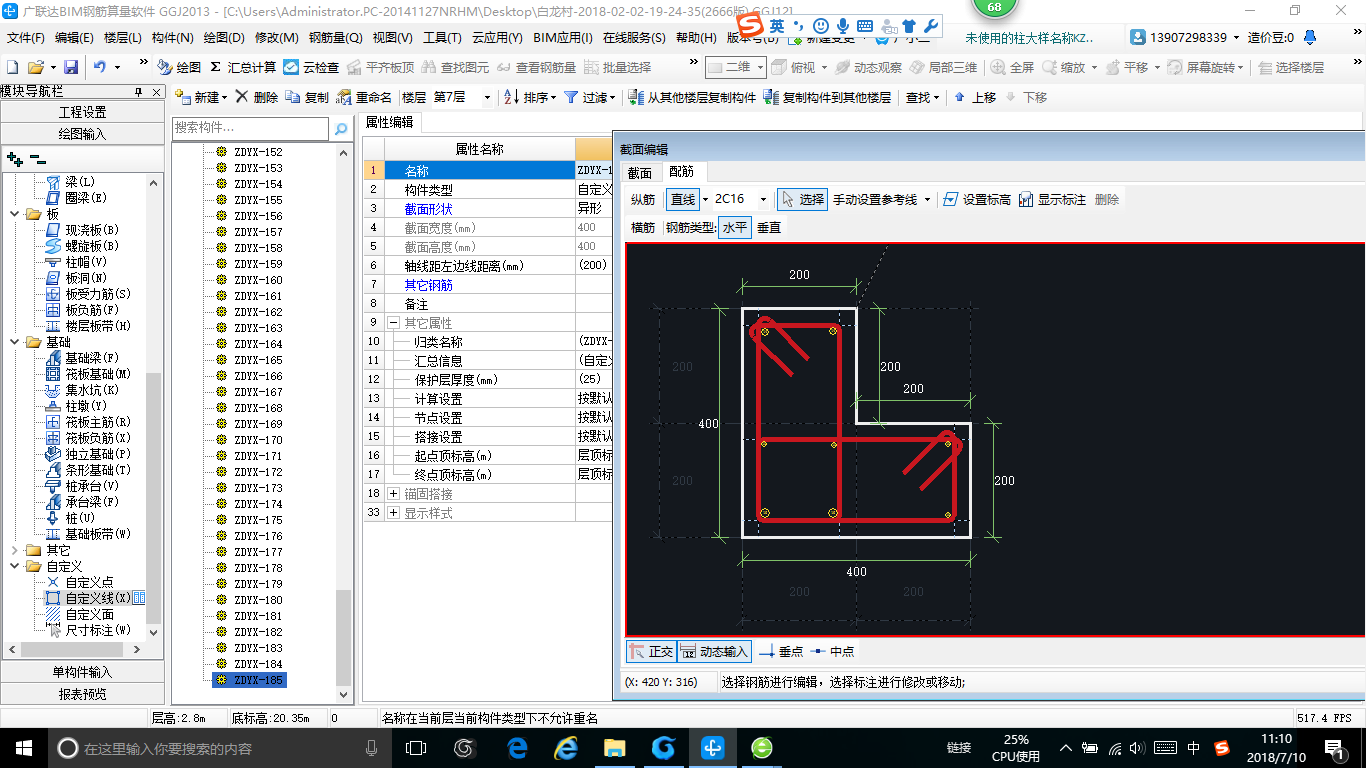Click the 绘图输入 button
This screenshot has height=768, width=1366.
click(82, 133)
